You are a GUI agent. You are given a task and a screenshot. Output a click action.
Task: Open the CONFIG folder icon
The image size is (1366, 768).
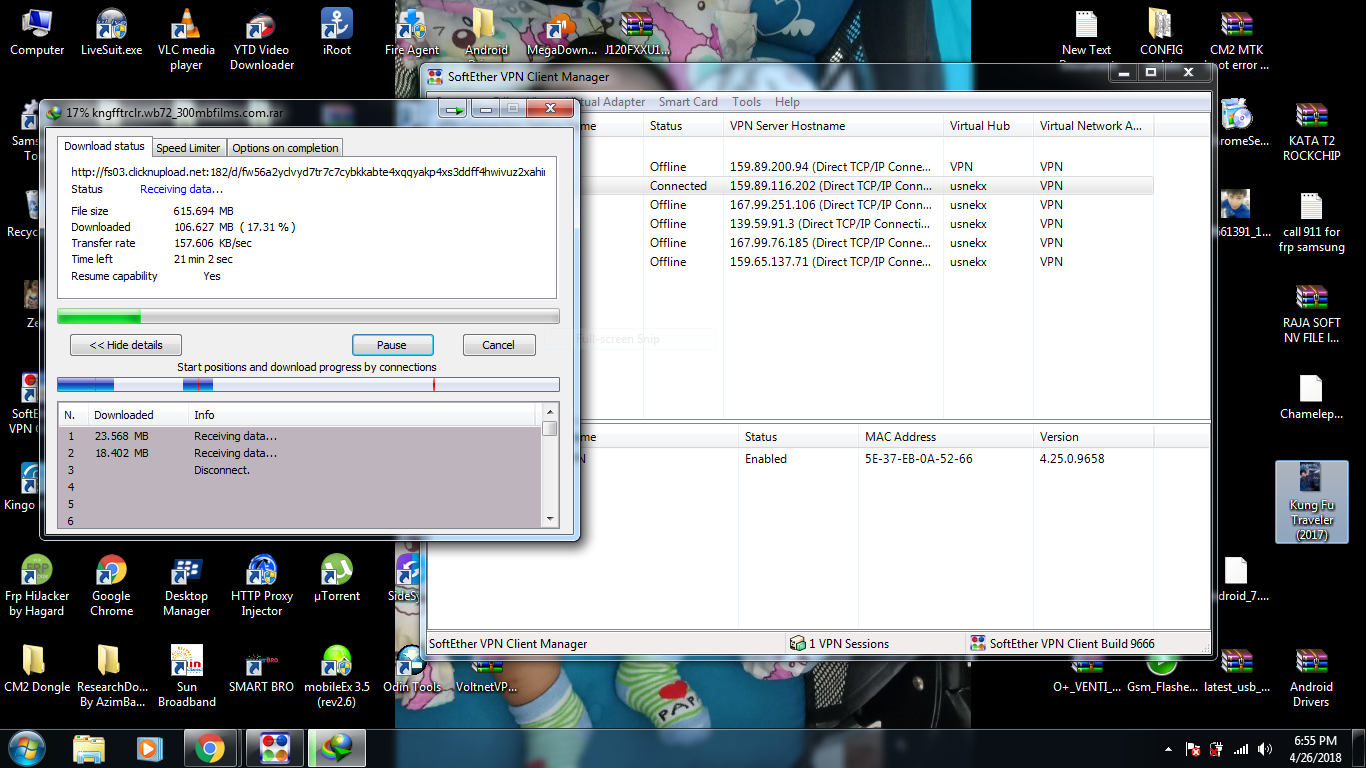click(1161, 32)
